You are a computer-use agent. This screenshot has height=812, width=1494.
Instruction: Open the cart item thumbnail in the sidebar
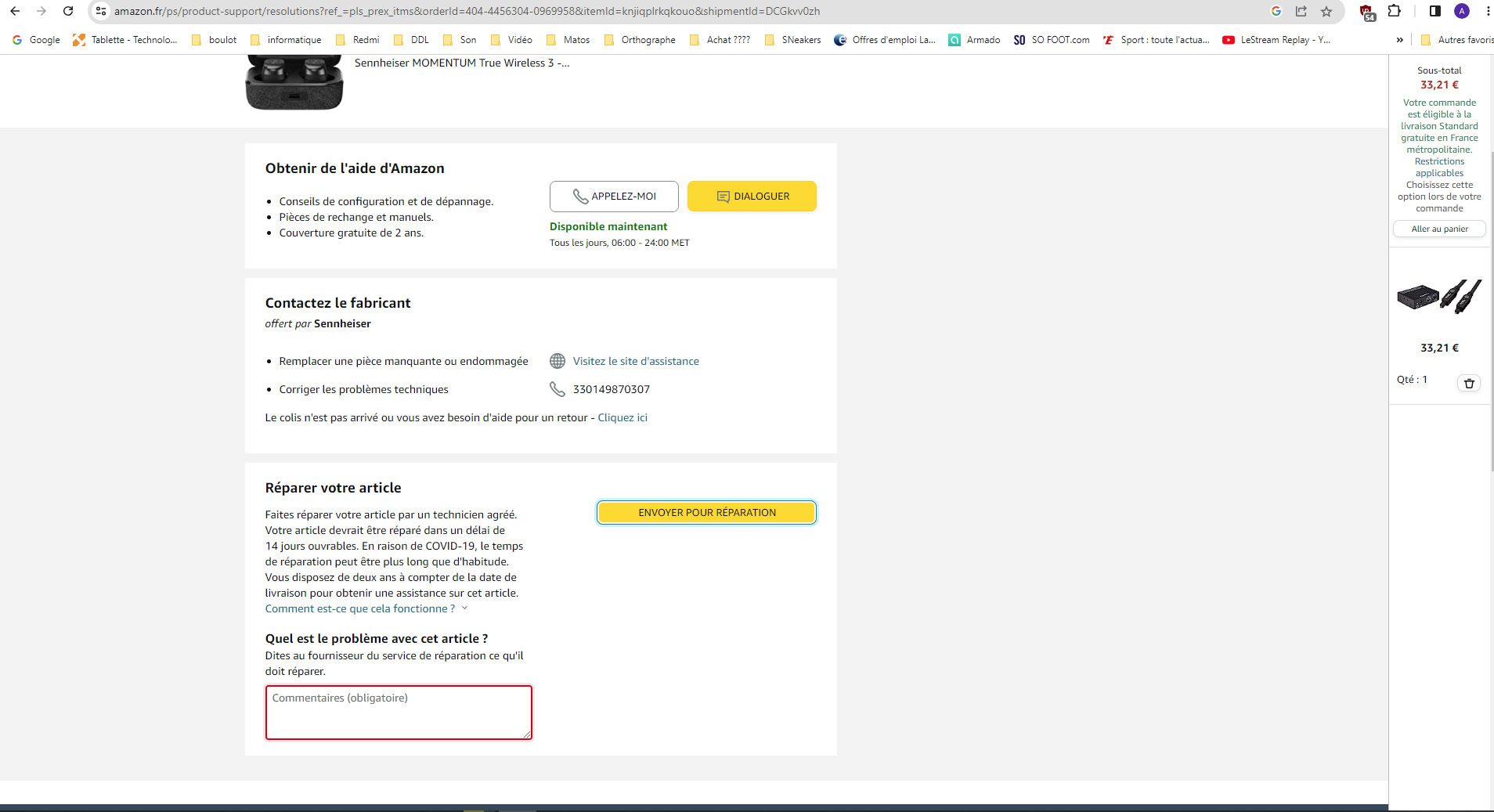tap(1439, 298)
